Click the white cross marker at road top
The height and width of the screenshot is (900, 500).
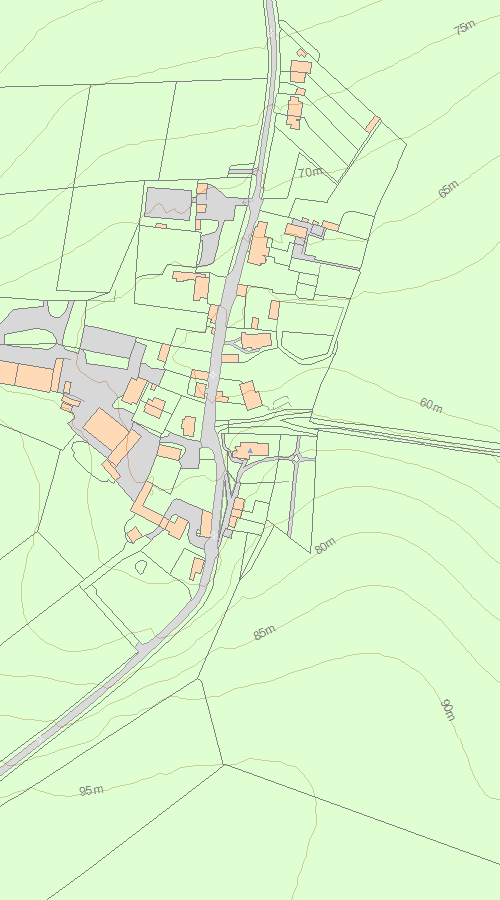[270, 33]
